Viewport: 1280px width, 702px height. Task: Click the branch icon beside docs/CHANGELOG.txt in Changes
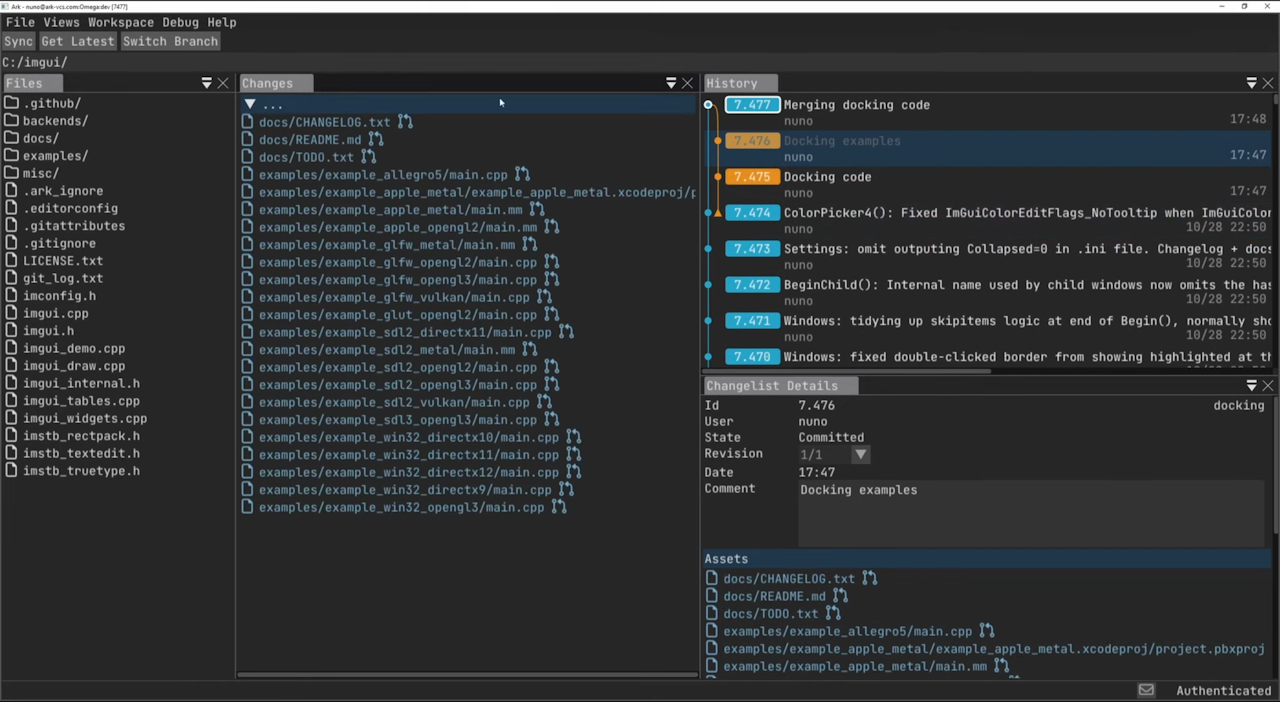(x=405, y=122)
